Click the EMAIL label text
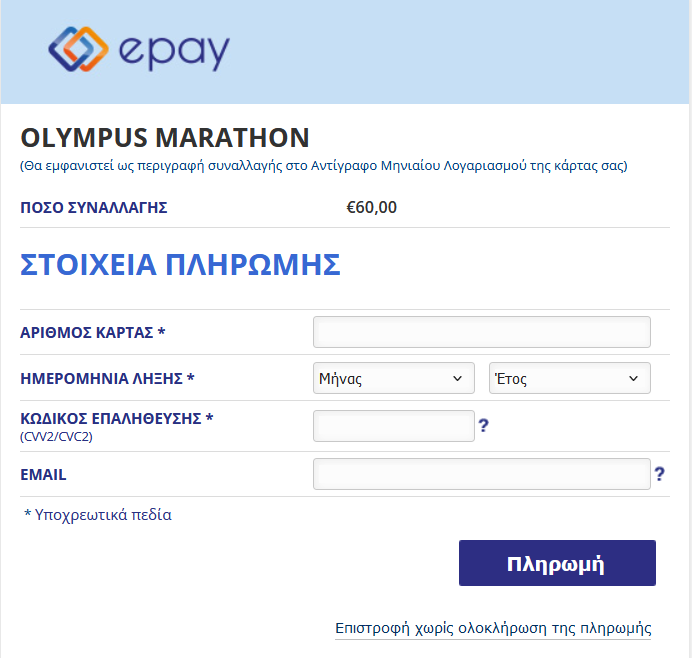 tap(43, 474)
